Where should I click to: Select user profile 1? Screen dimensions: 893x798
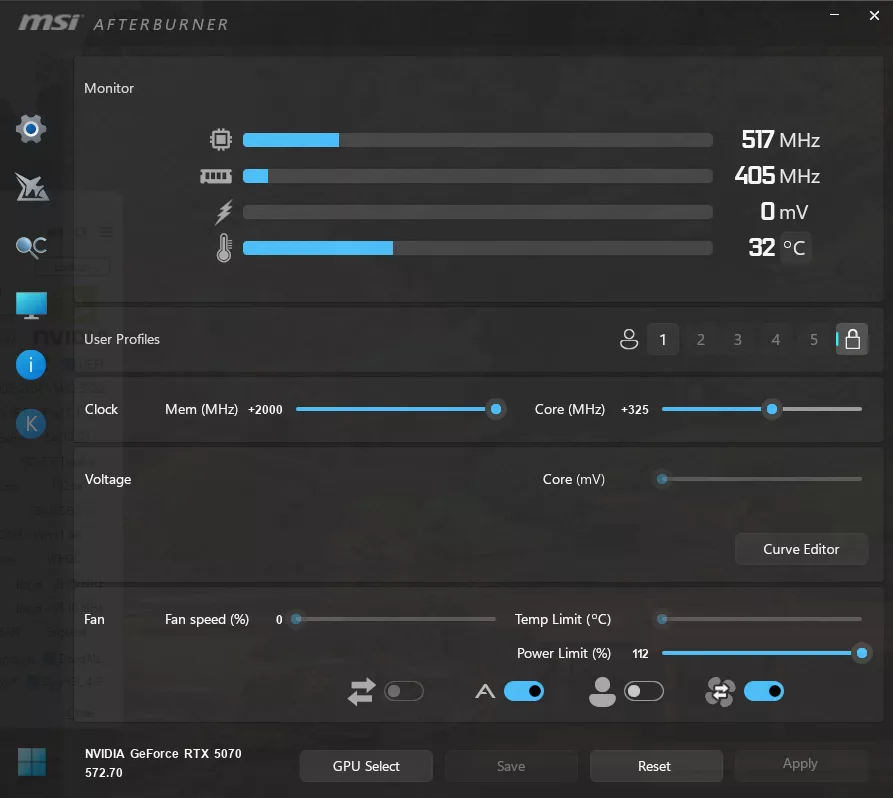(x=663, y=339)
